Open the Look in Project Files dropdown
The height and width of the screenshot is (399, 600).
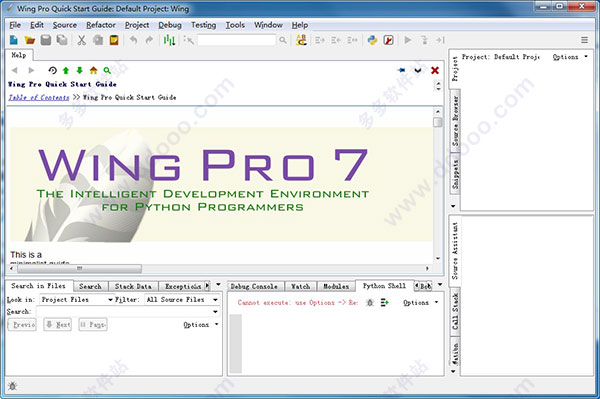77,300
